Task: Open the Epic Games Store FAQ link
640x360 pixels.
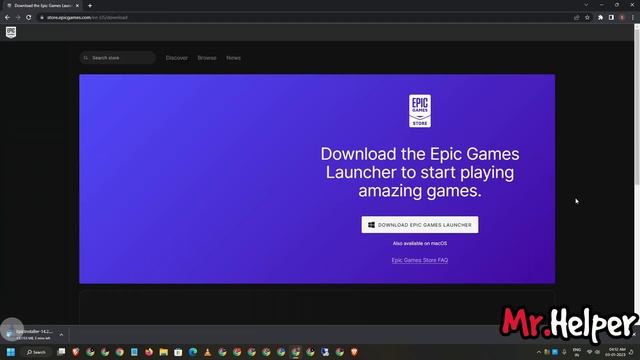Action: click(420, 260)
